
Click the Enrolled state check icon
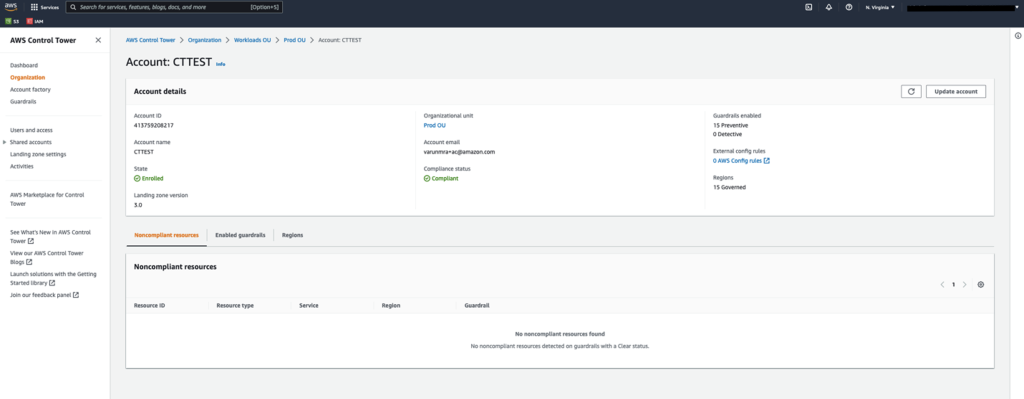pos(136,178)
